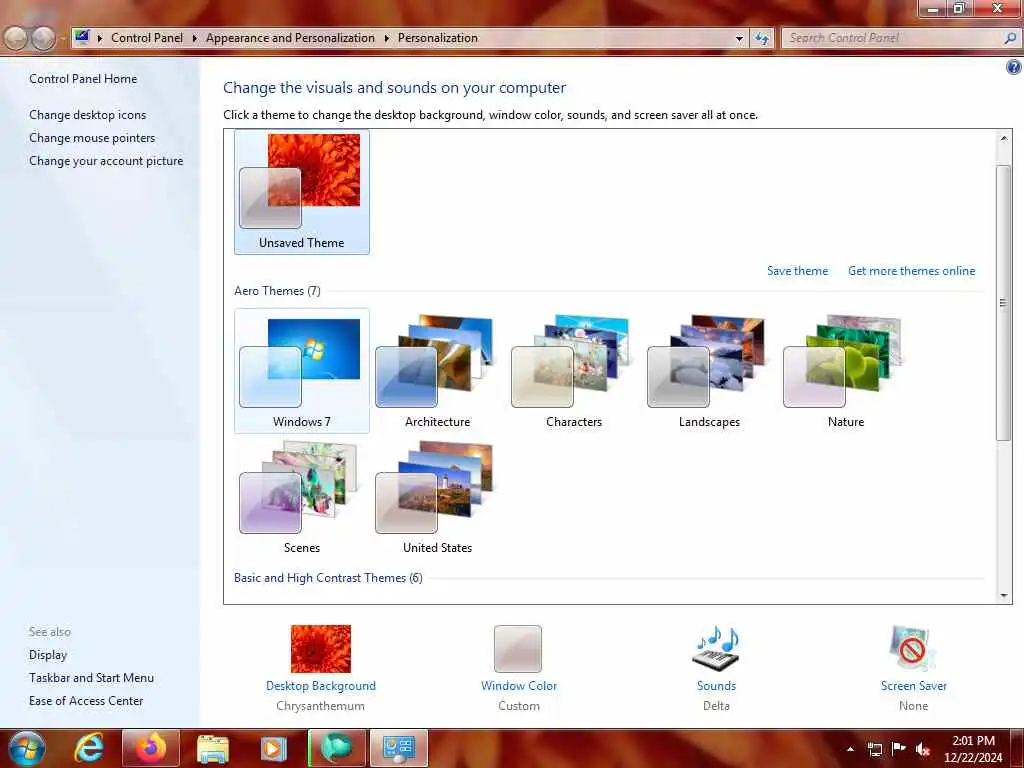
Task: Open the Window Color swatch
Action: (x=518, y=648)
